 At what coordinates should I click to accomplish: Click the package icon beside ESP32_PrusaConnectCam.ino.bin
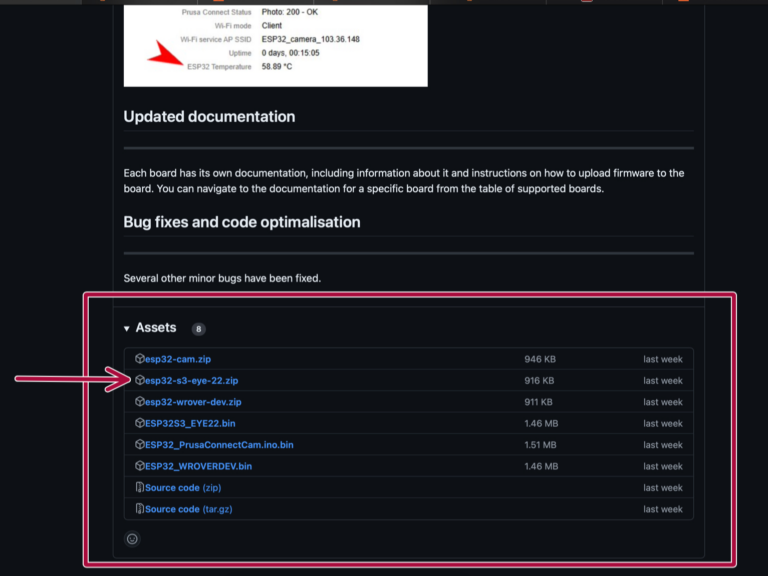pyautogui.click(x=140, y=445)
